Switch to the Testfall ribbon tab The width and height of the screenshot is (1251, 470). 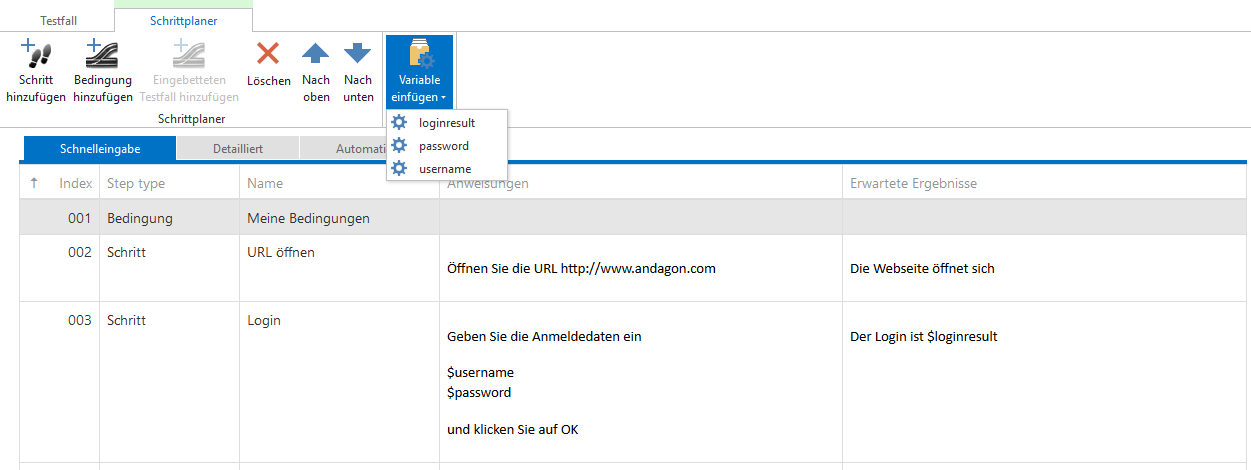(x=58, y=20)
